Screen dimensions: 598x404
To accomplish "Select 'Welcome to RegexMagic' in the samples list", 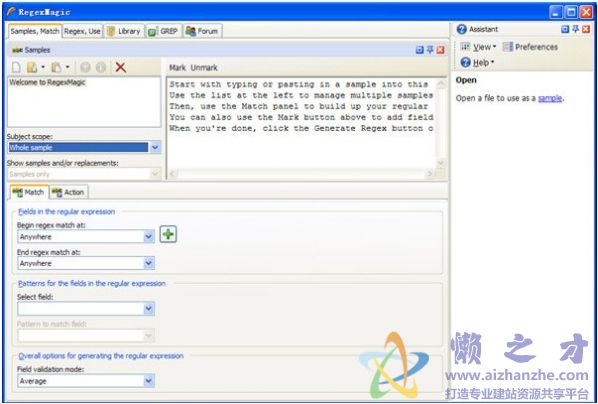I will pos(47,82).
